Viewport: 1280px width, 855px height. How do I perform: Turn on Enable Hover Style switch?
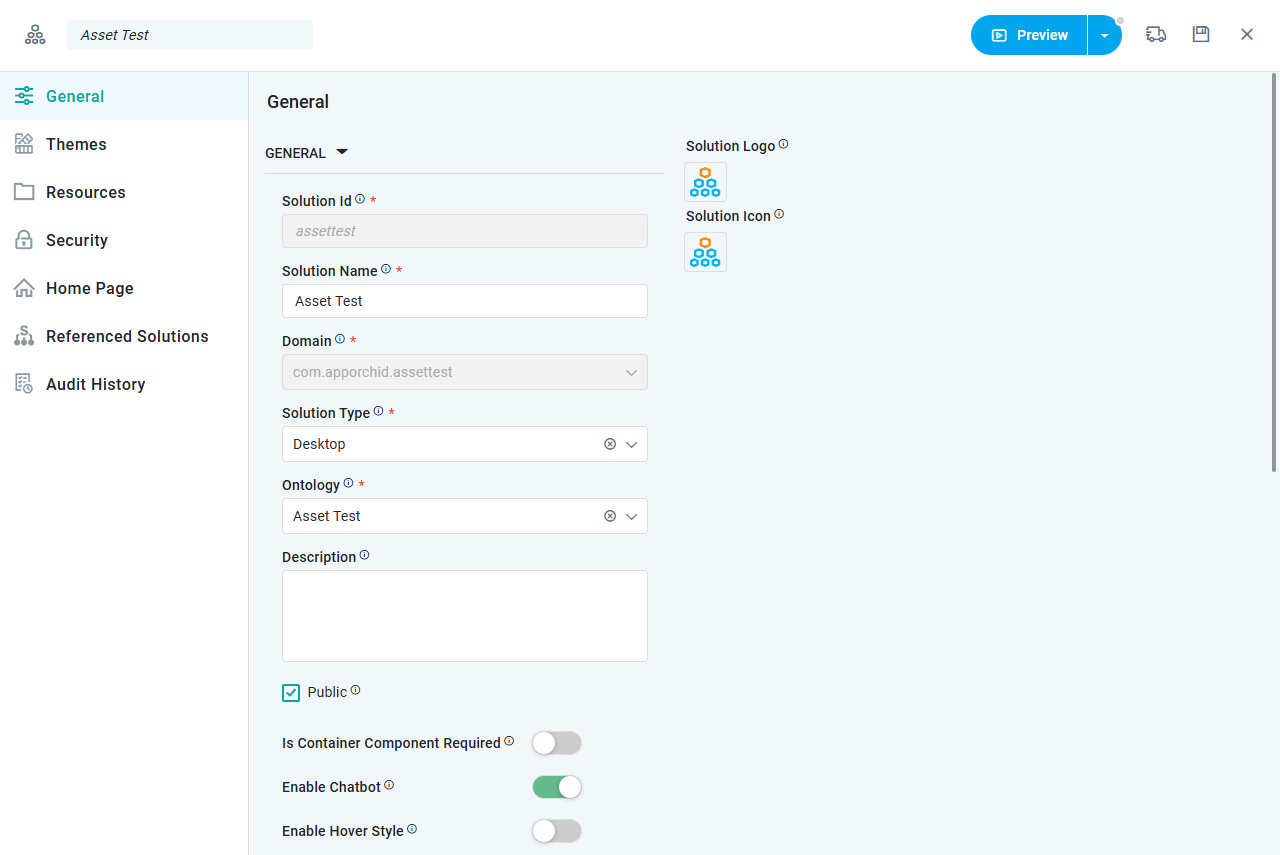point(556,831)
